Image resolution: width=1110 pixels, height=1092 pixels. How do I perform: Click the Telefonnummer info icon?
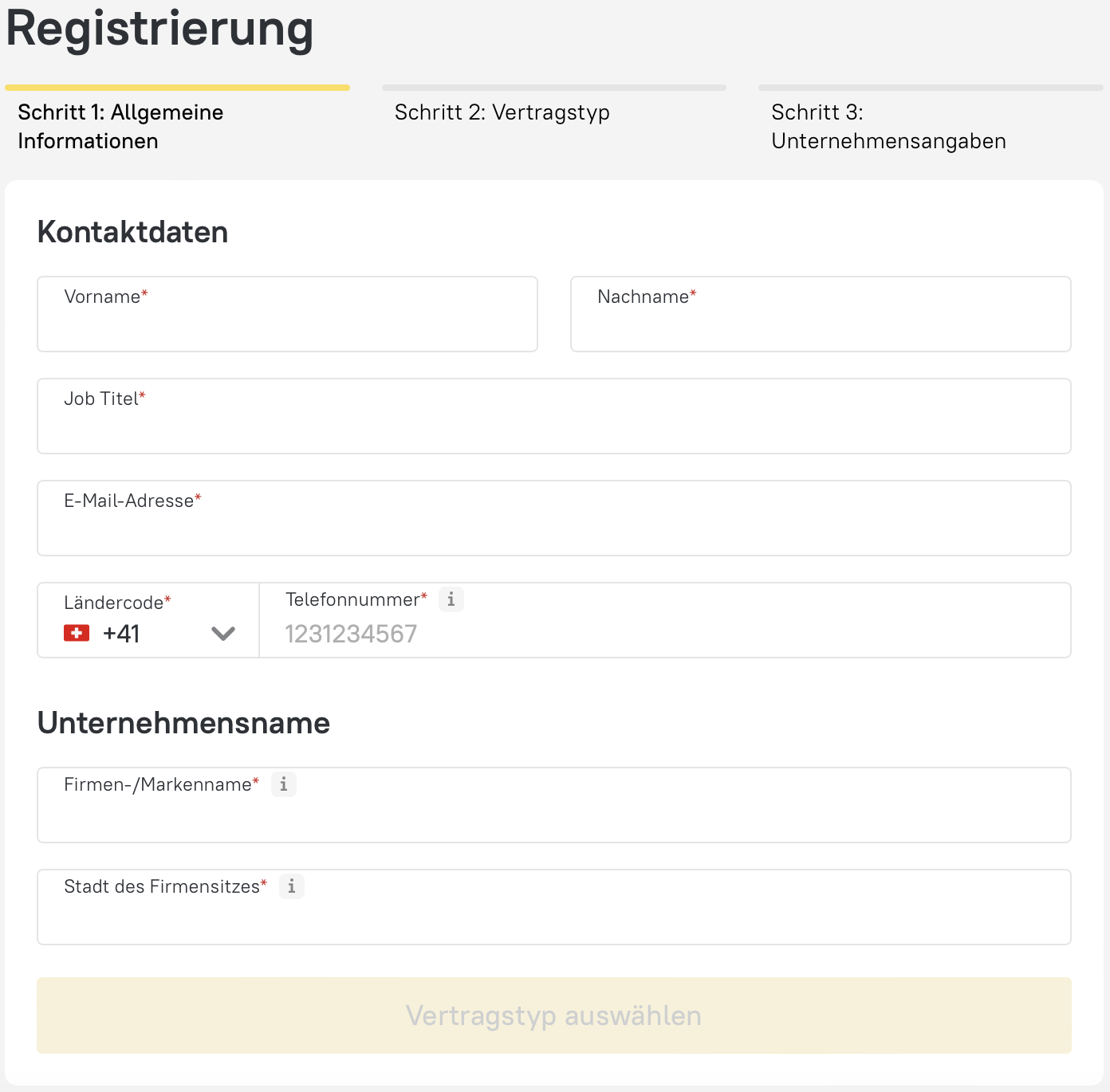[451, 599]
